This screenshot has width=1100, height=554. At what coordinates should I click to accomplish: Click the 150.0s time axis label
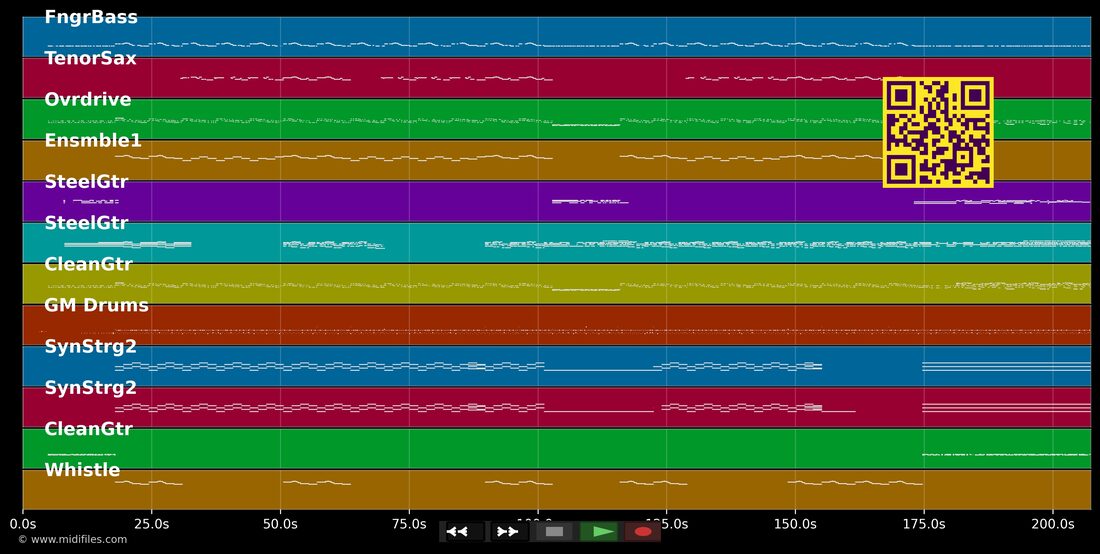tap(796, 525)
